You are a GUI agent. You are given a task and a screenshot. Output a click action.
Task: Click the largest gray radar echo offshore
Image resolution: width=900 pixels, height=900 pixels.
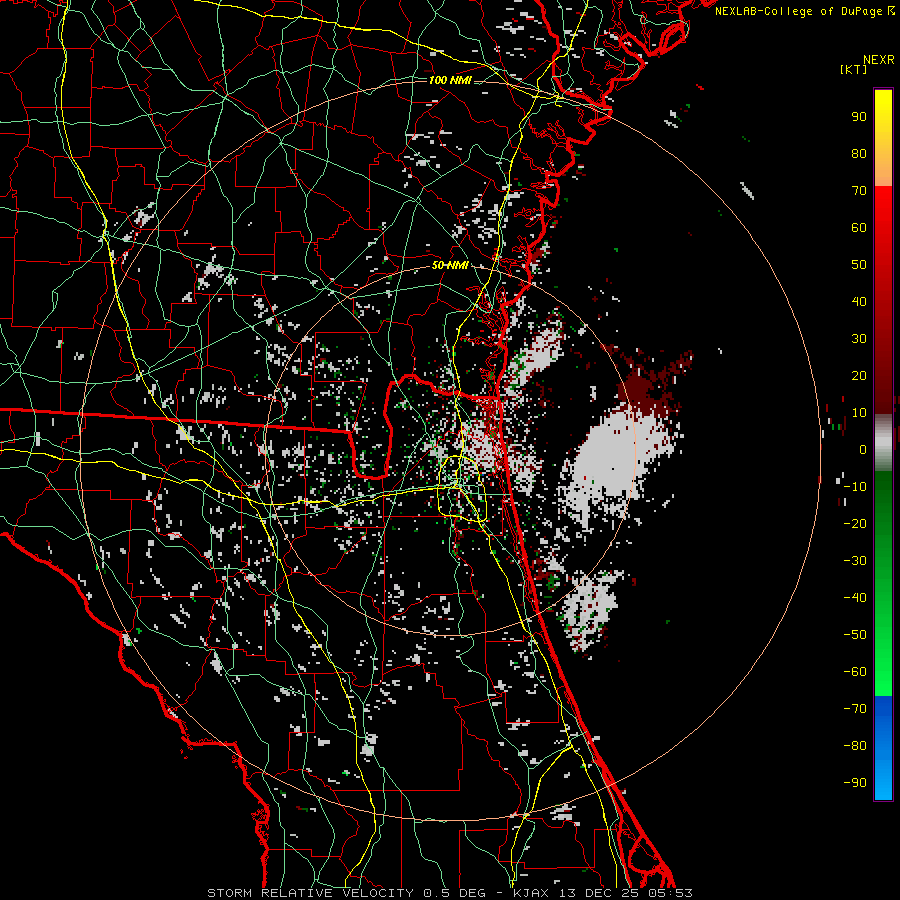[x=617, y=459]
